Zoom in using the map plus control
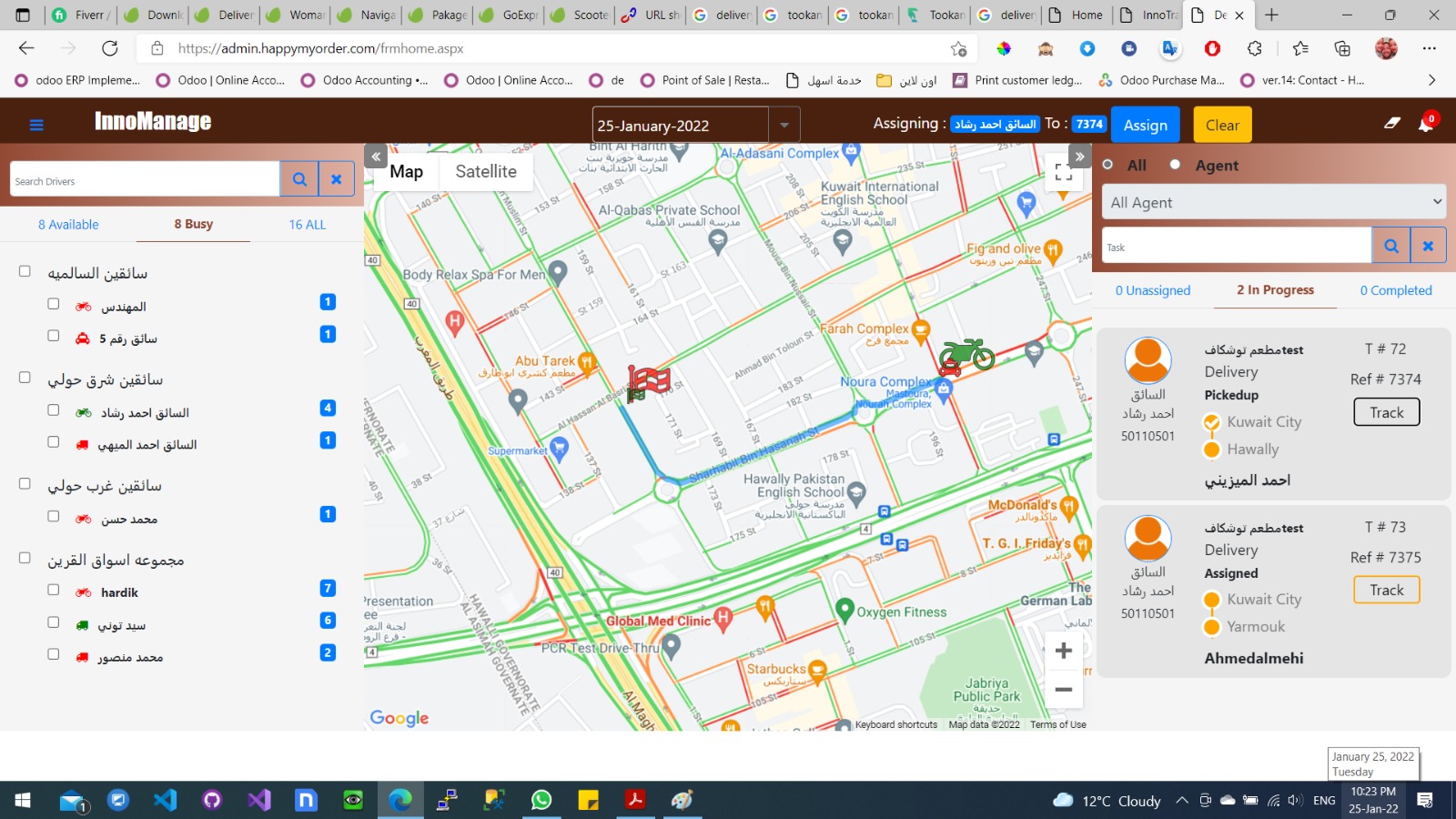1456x819 pixels. (x=1063, y=650)
